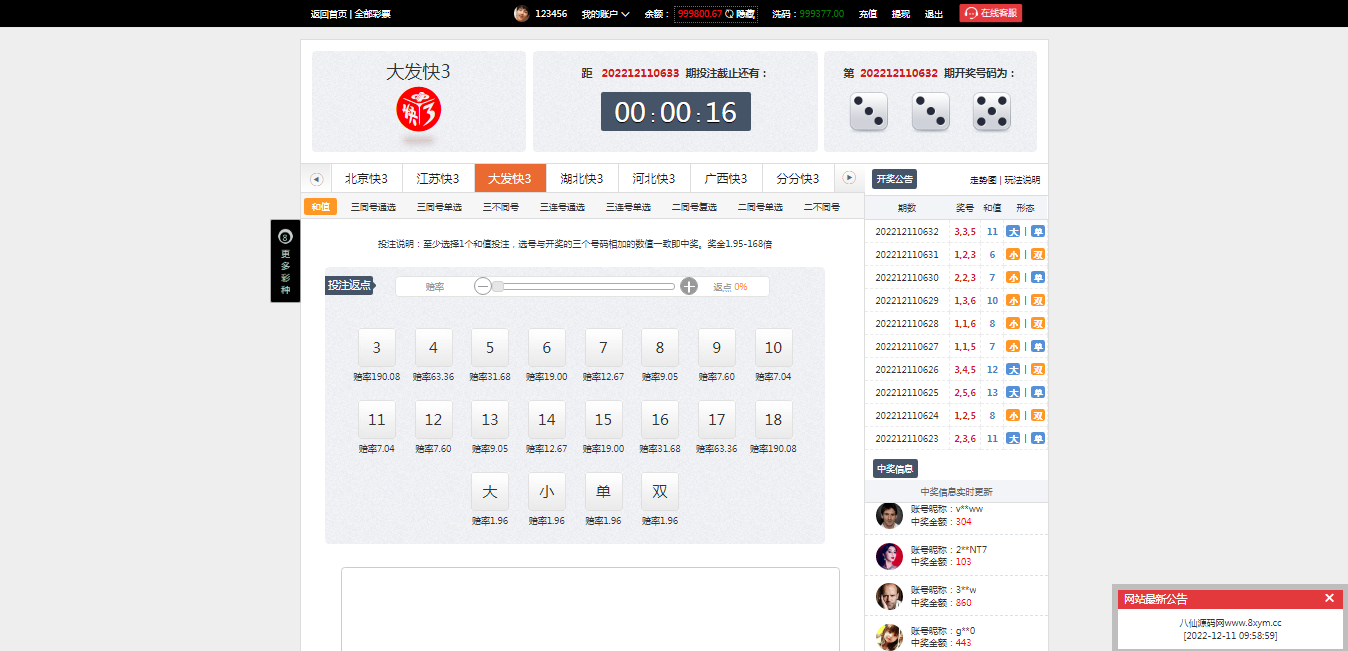Click the 大 badge in row 202212110632
This screenshot has height=651, width=1348.
pyautogui.click(x=1013, y=231)
